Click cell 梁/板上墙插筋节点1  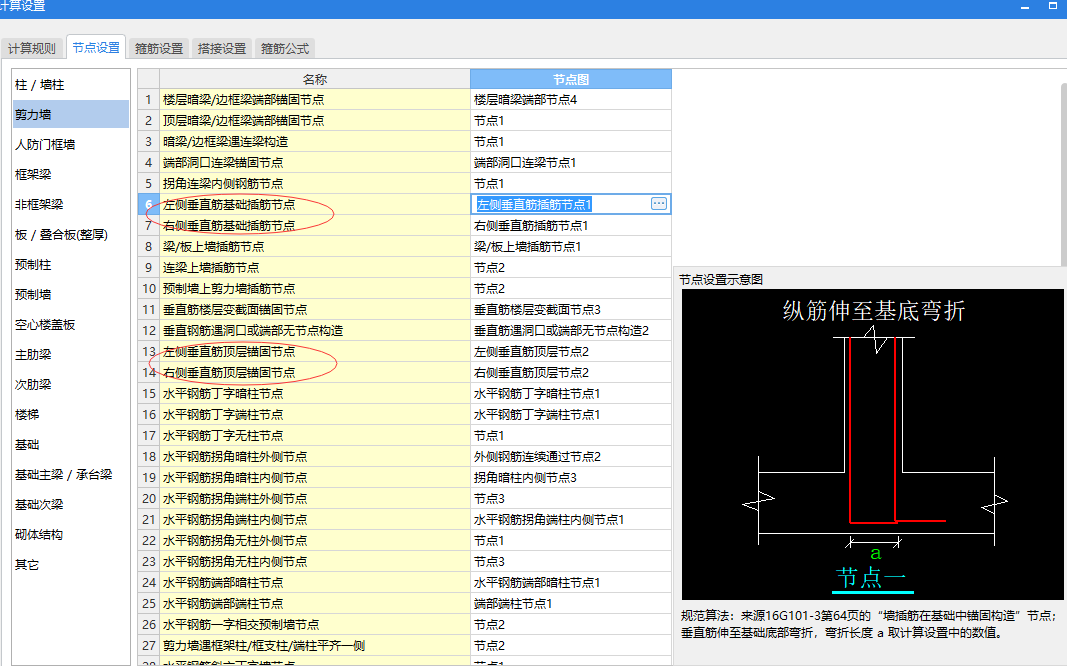(571, 246)
